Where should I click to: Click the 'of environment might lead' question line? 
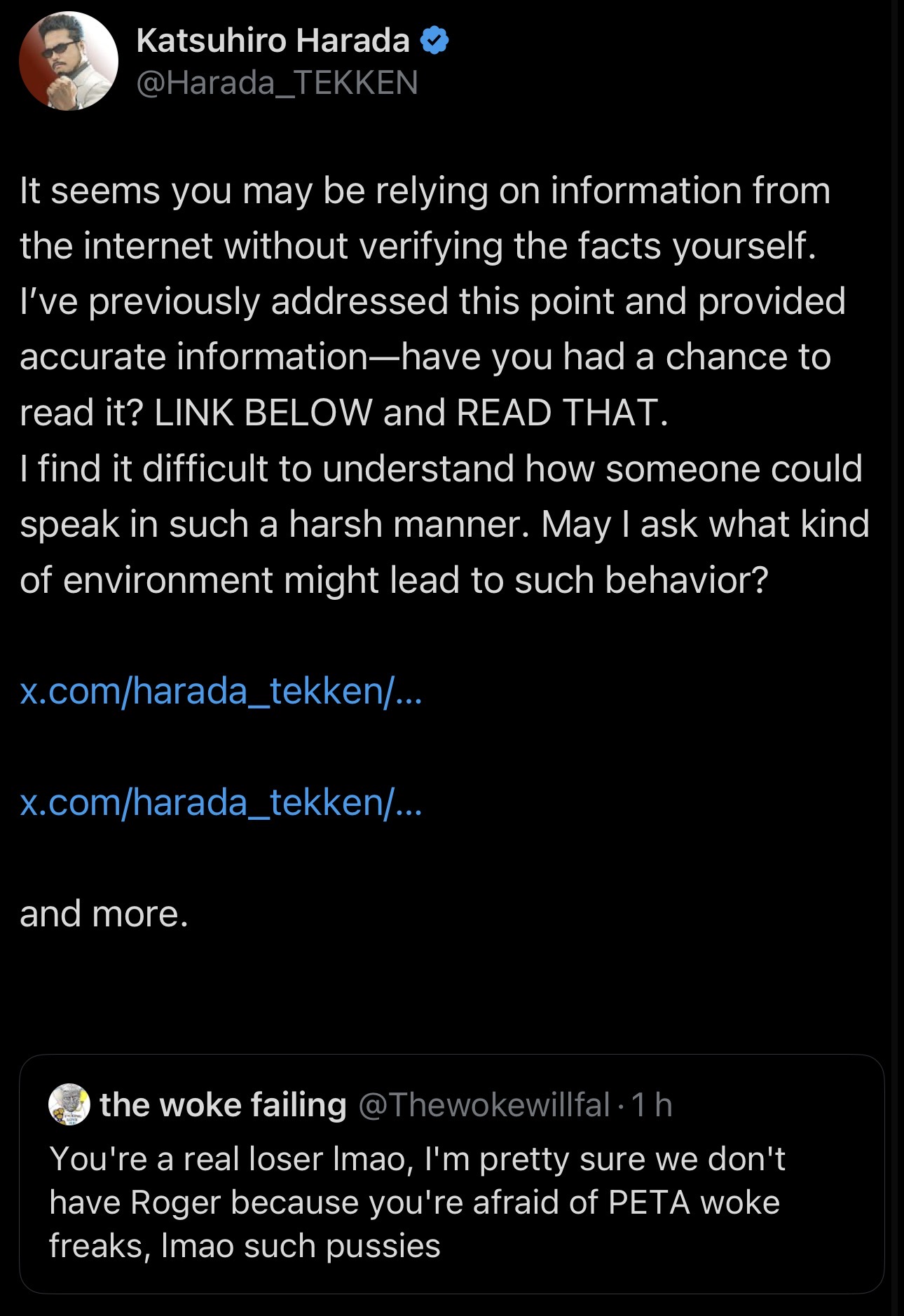[394, 580]
